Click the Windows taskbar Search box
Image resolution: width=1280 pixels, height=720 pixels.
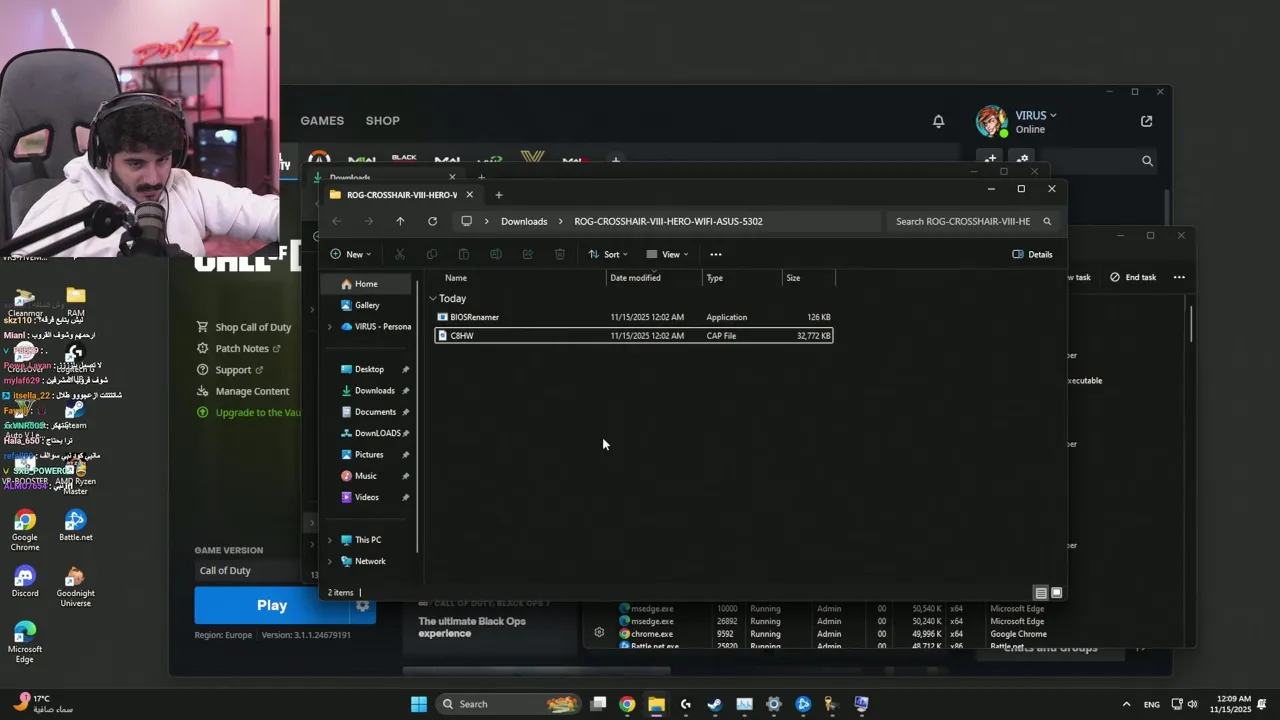[x=510, y=704]
